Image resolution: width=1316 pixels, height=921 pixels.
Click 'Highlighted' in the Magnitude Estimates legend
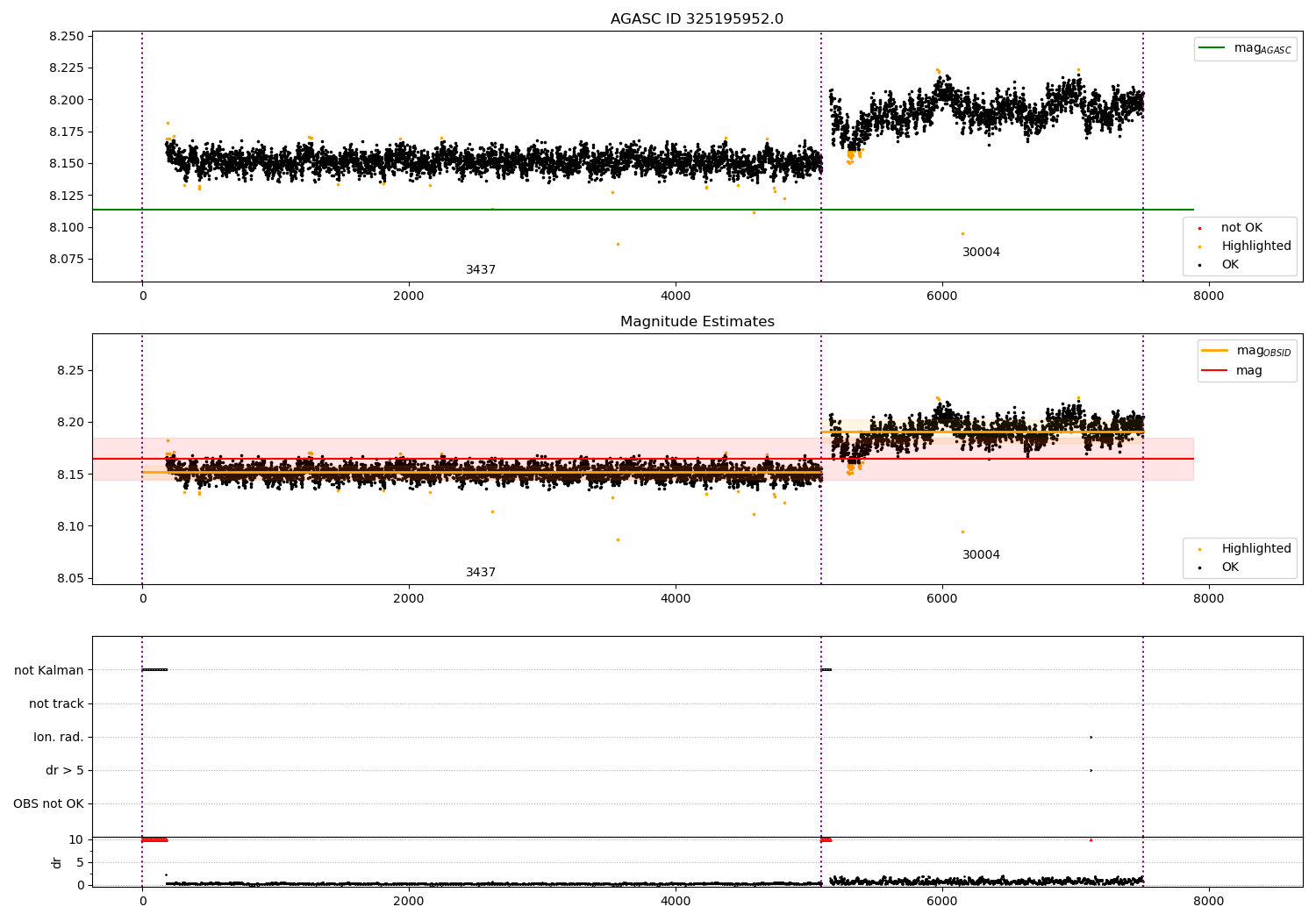click(x=1255, y=549)
